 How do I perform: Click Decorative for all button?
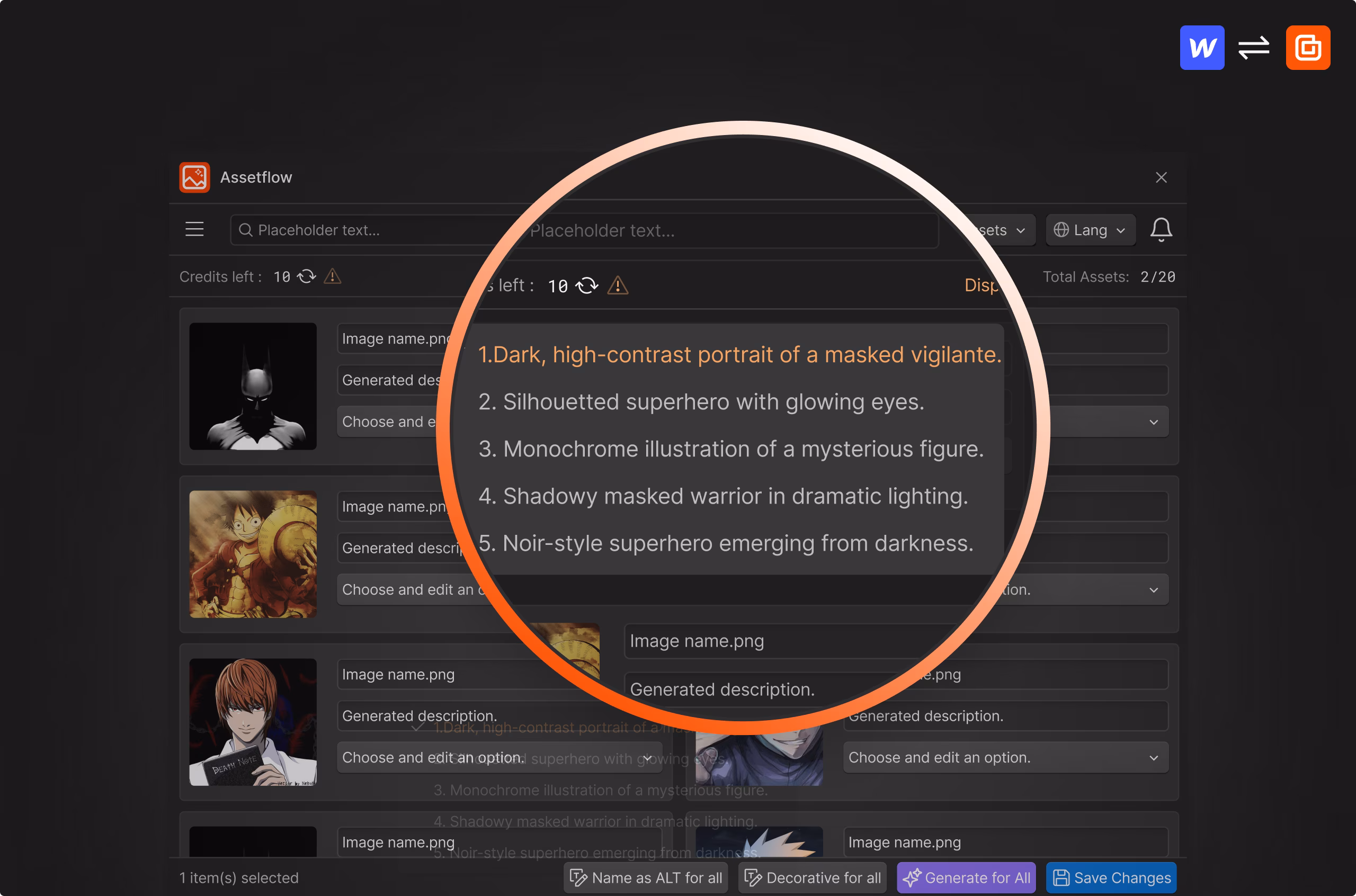pyautogui.click(x=812, y=877)
